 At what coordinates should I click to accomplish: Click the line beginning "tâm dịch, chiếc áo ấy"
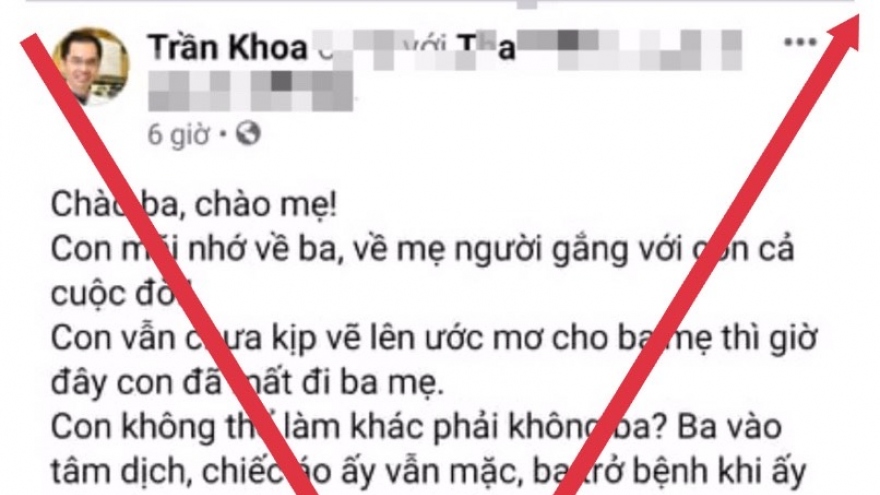click(428, 473)
